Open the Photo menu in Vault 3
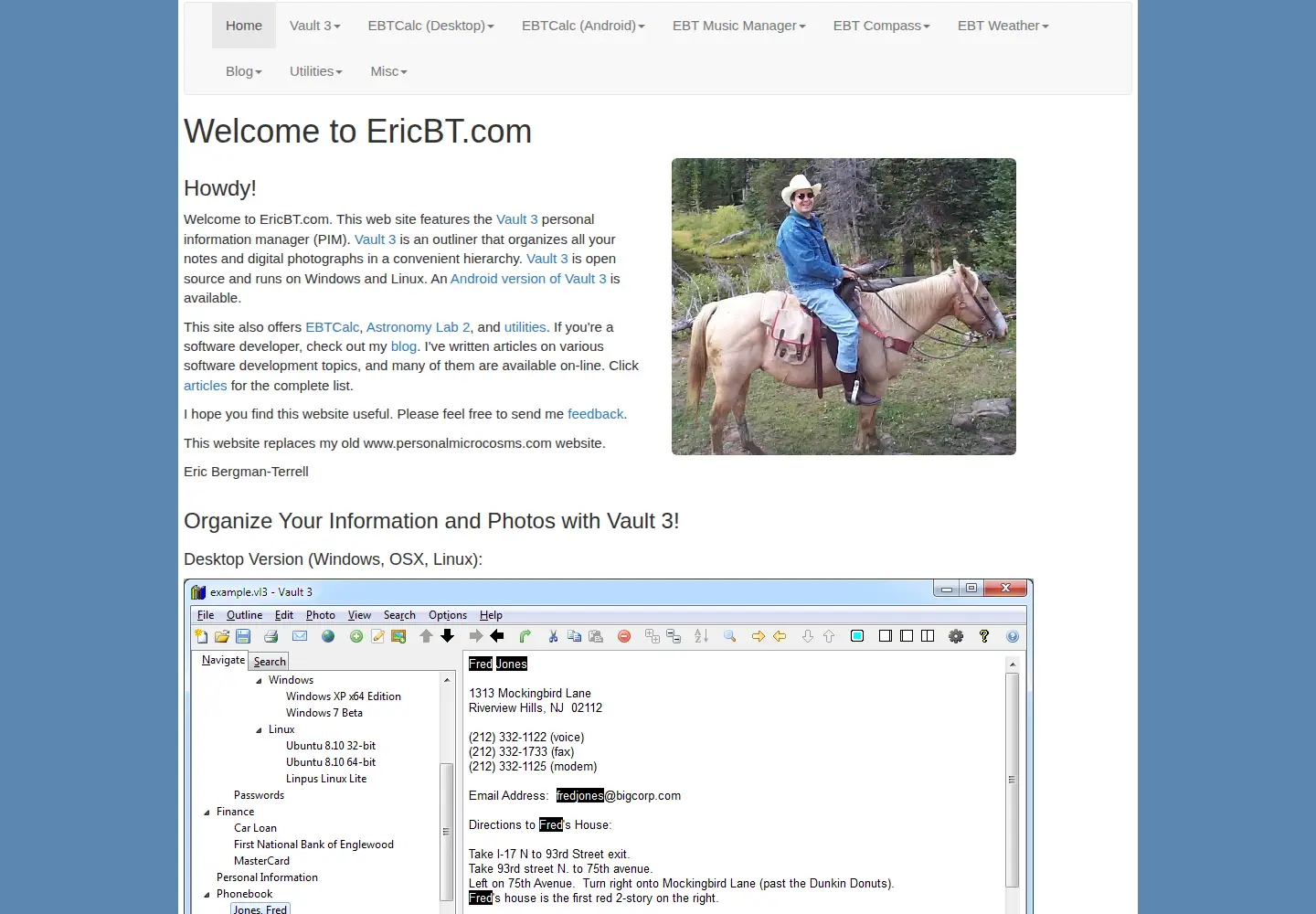Screen dimensions: 1316x914 (320, 615)
